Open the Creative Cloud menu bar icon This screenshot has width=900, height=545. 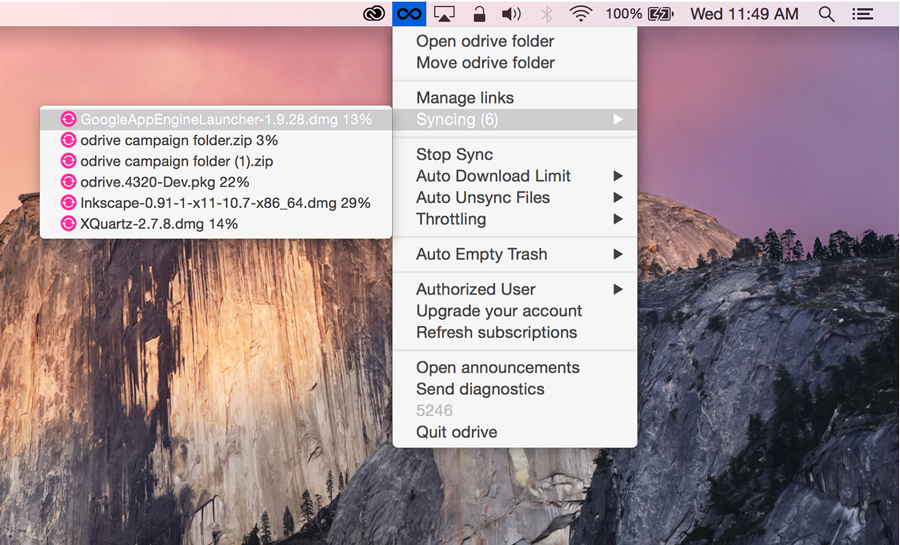(x=374, y=13)
